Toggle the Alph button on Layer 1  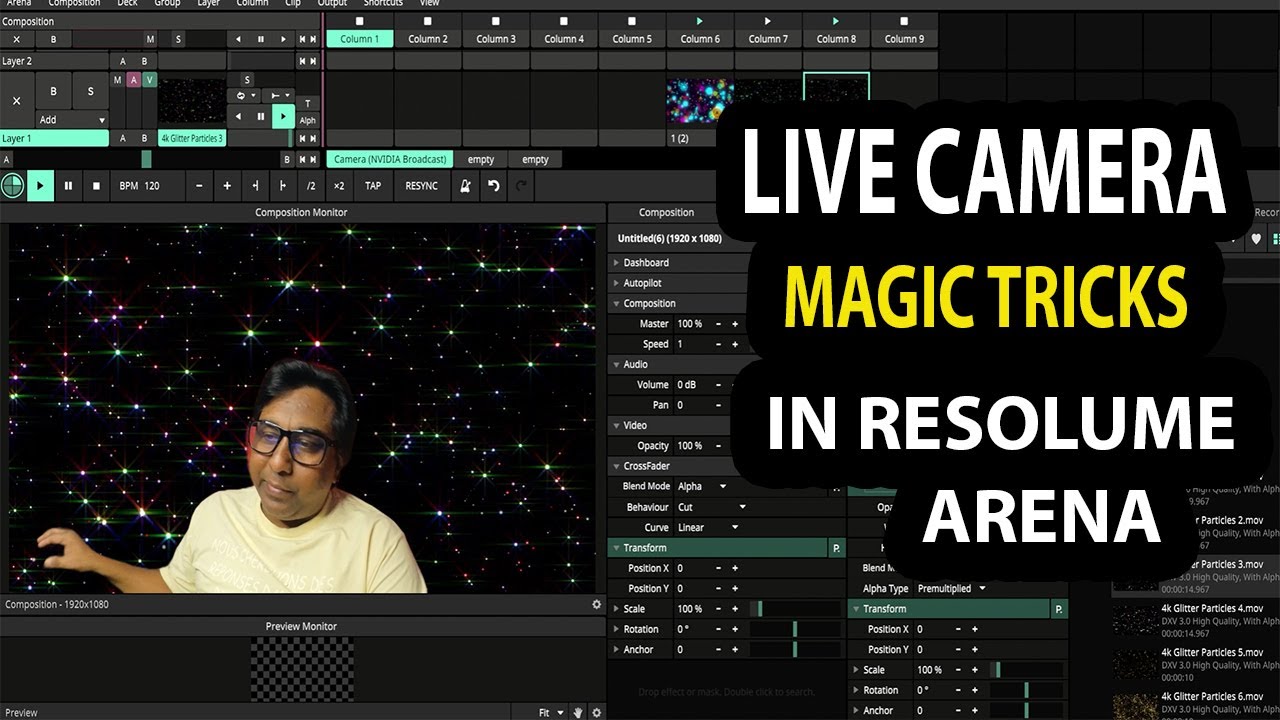pyautogui.click(x=308, y=120)
